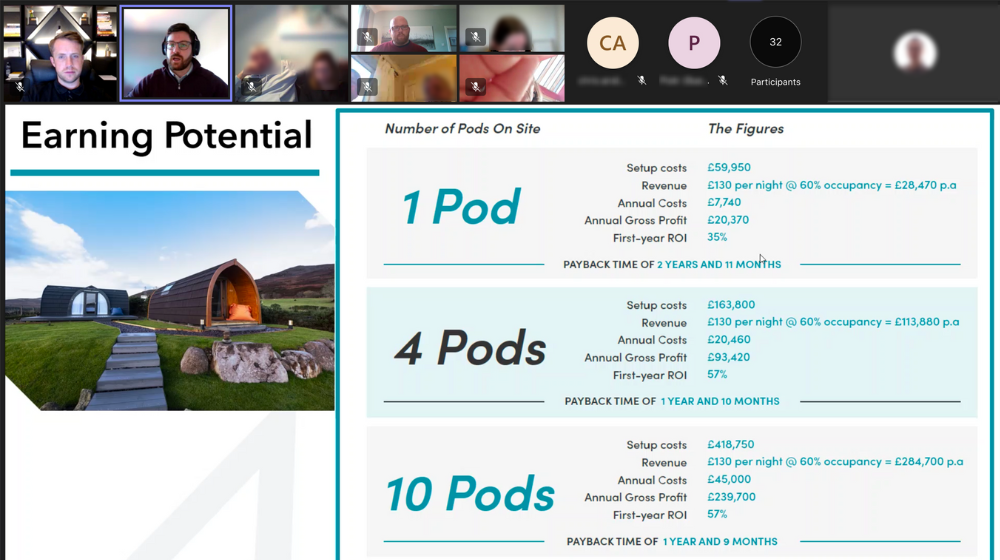Click gross profit value £239,700
This screenshot has height=560, width=1000.
(731, 497)
